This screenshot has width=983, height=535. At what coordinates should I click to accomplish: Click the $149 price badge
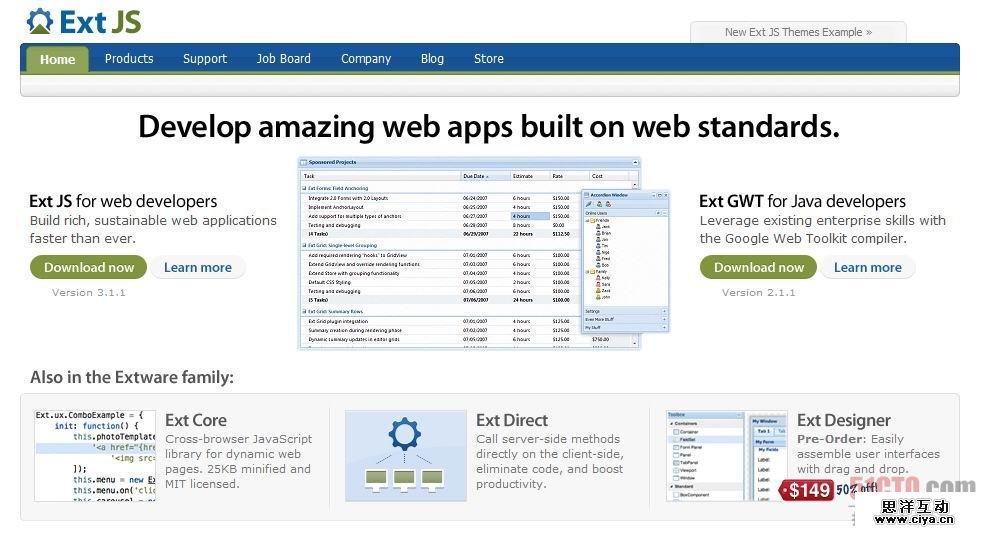(807, 490)
